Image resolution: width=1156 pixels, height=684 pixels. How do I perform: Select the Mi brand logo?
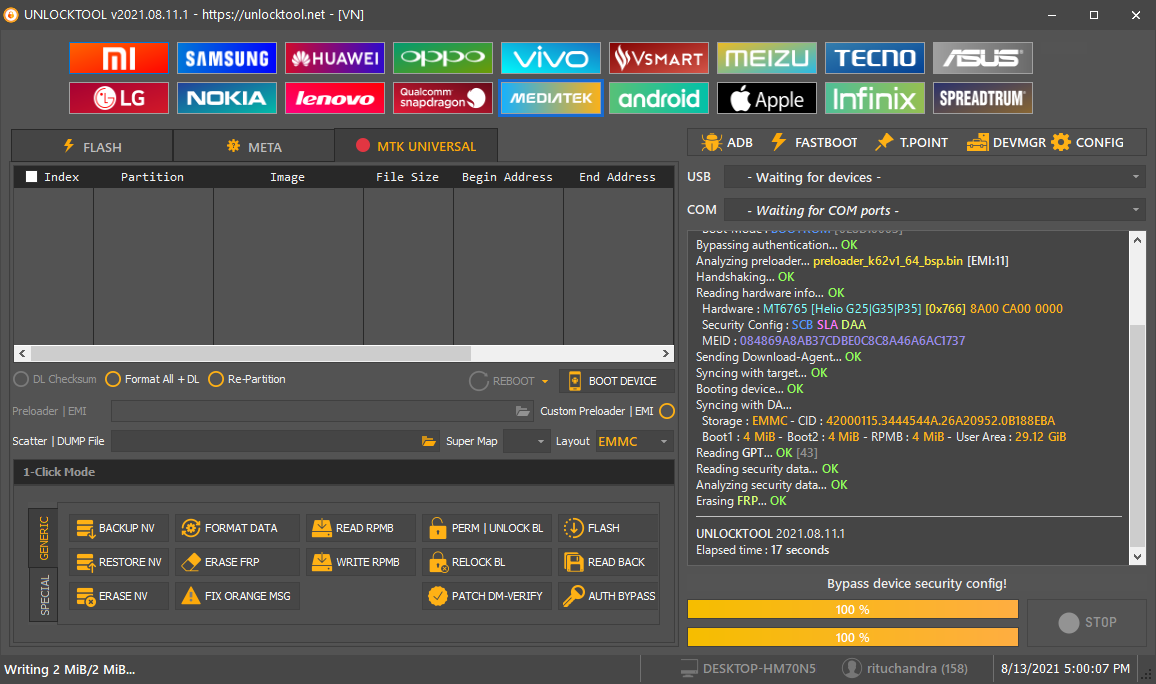point(119,58)
